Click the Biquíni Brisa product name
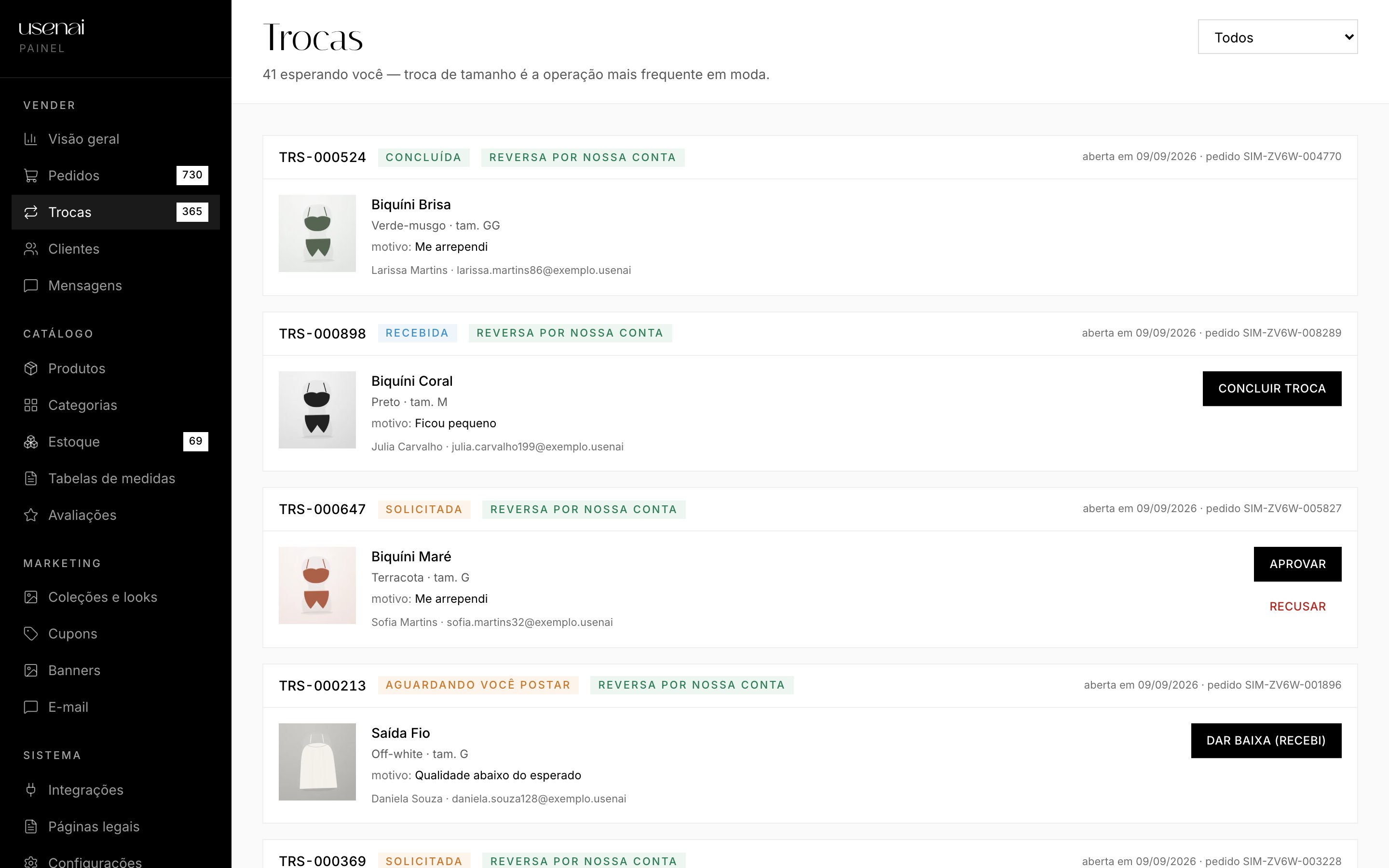Image resolution: width=1389 pixels, height=868 pixels. click(411, 205)
